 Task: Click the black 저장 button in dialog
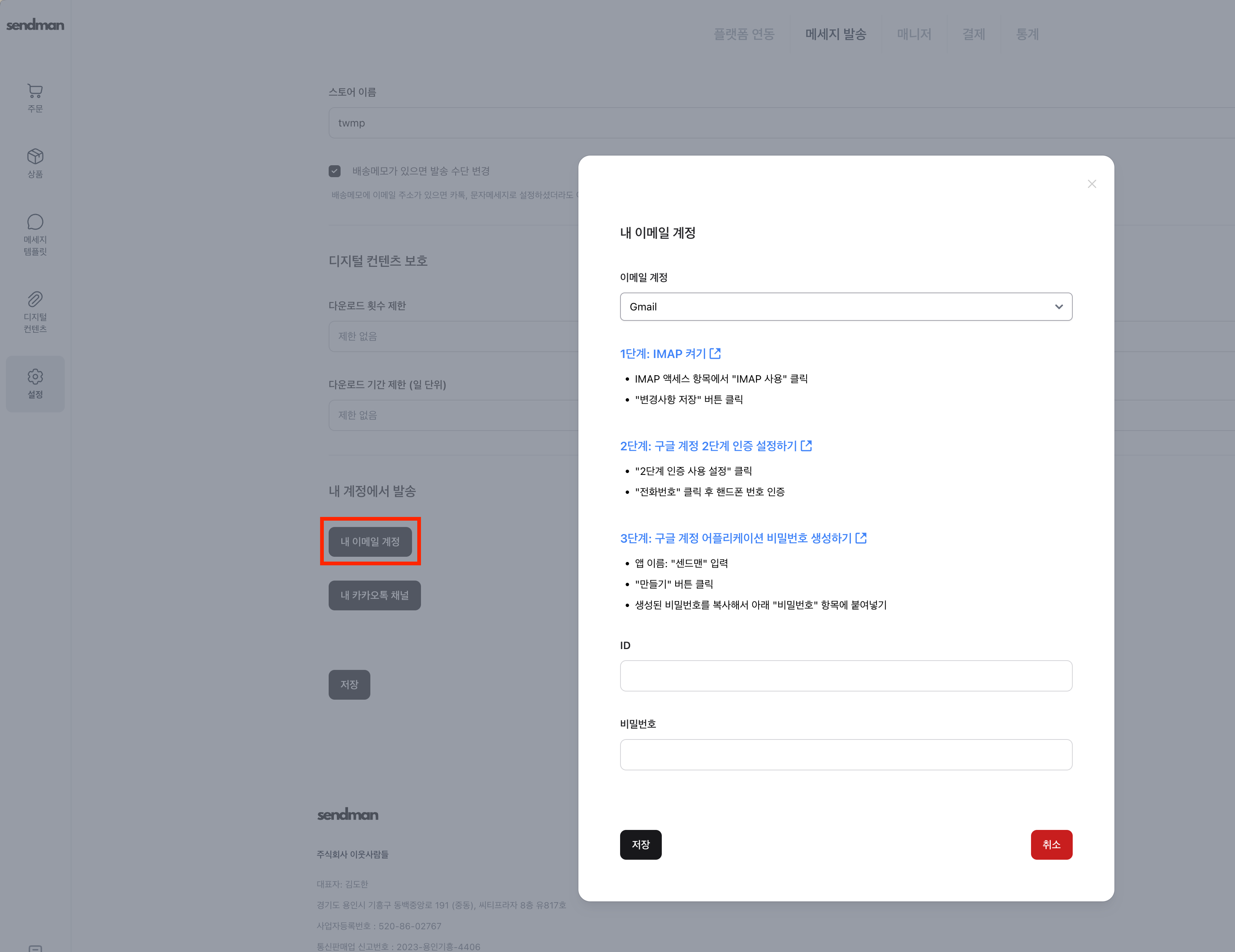coord(640,844)
